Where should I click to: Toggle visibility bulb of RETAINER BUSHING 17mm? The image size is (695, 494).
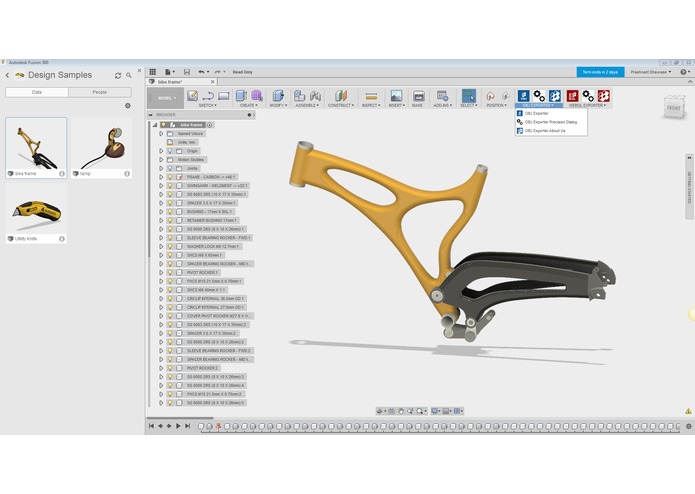[x=170, y=220]
